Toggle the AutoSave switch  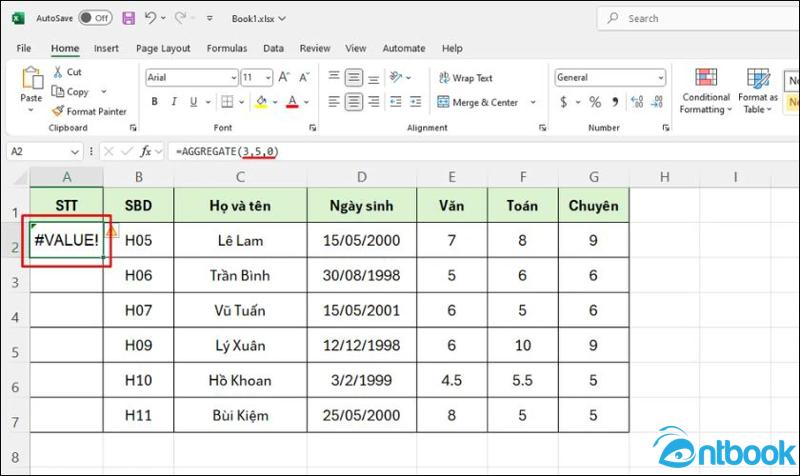coord(95,18)
